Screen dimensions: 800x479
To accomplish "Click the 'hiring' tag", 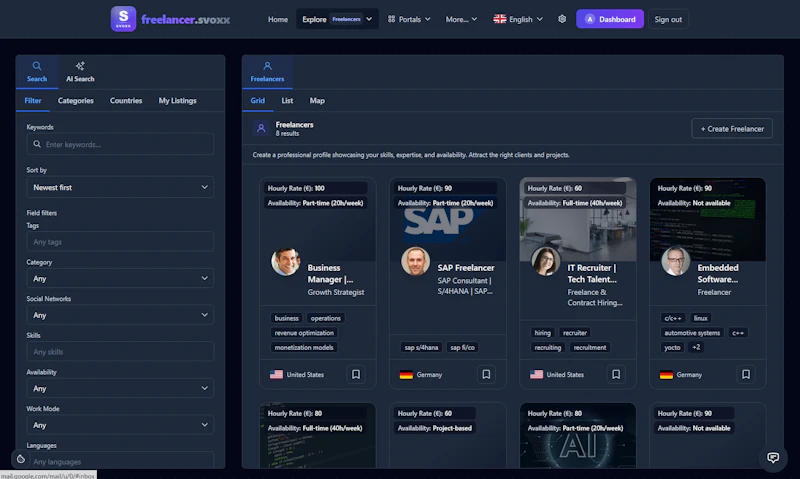I will tap(542, 333).
